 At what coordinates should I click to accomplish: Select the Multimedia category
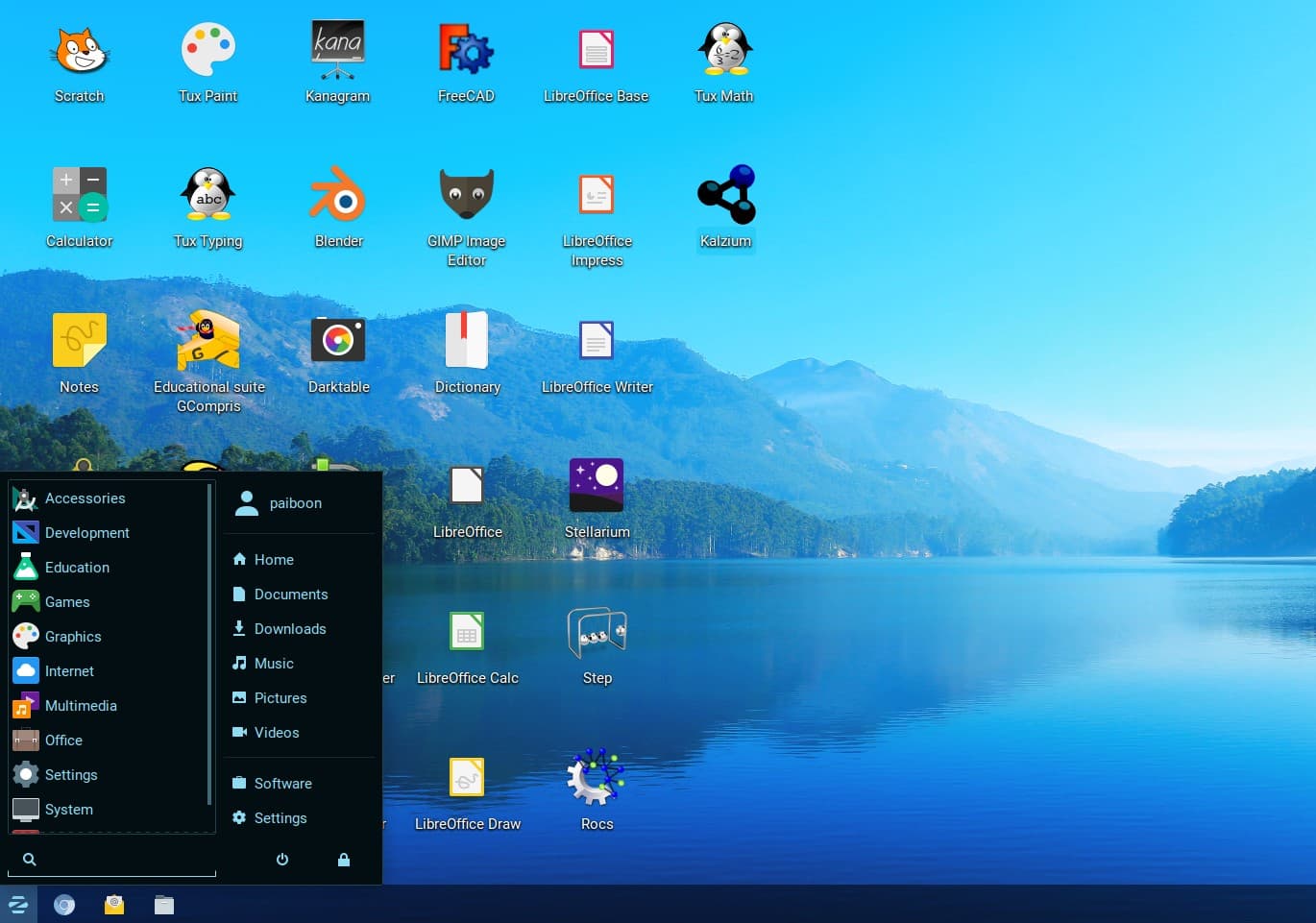click(x=81, y=706)
